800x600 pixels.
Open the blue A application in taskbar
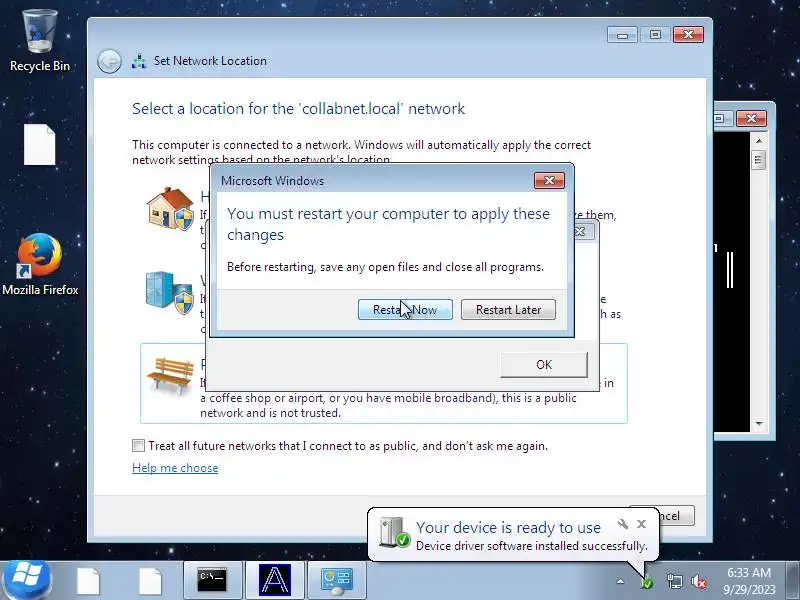click(x=274, y=580)
